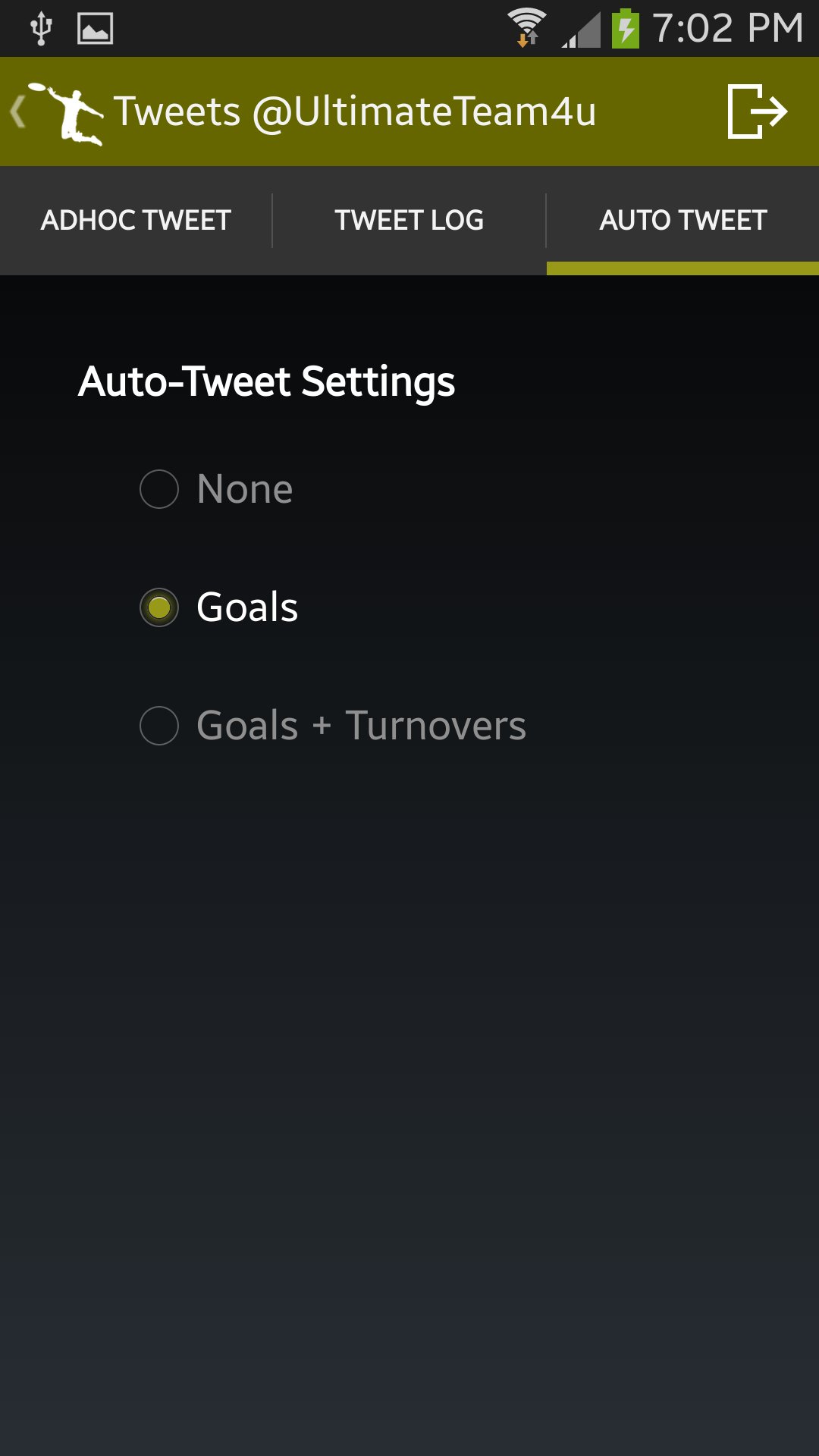819x1456 pixels.
Task: Tap the sign-out icon in header
Action: point(757,111)
